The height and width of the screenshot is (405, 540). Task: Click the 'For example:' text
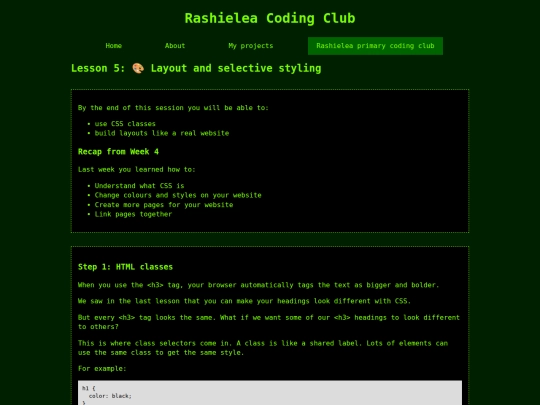(102, 368)
